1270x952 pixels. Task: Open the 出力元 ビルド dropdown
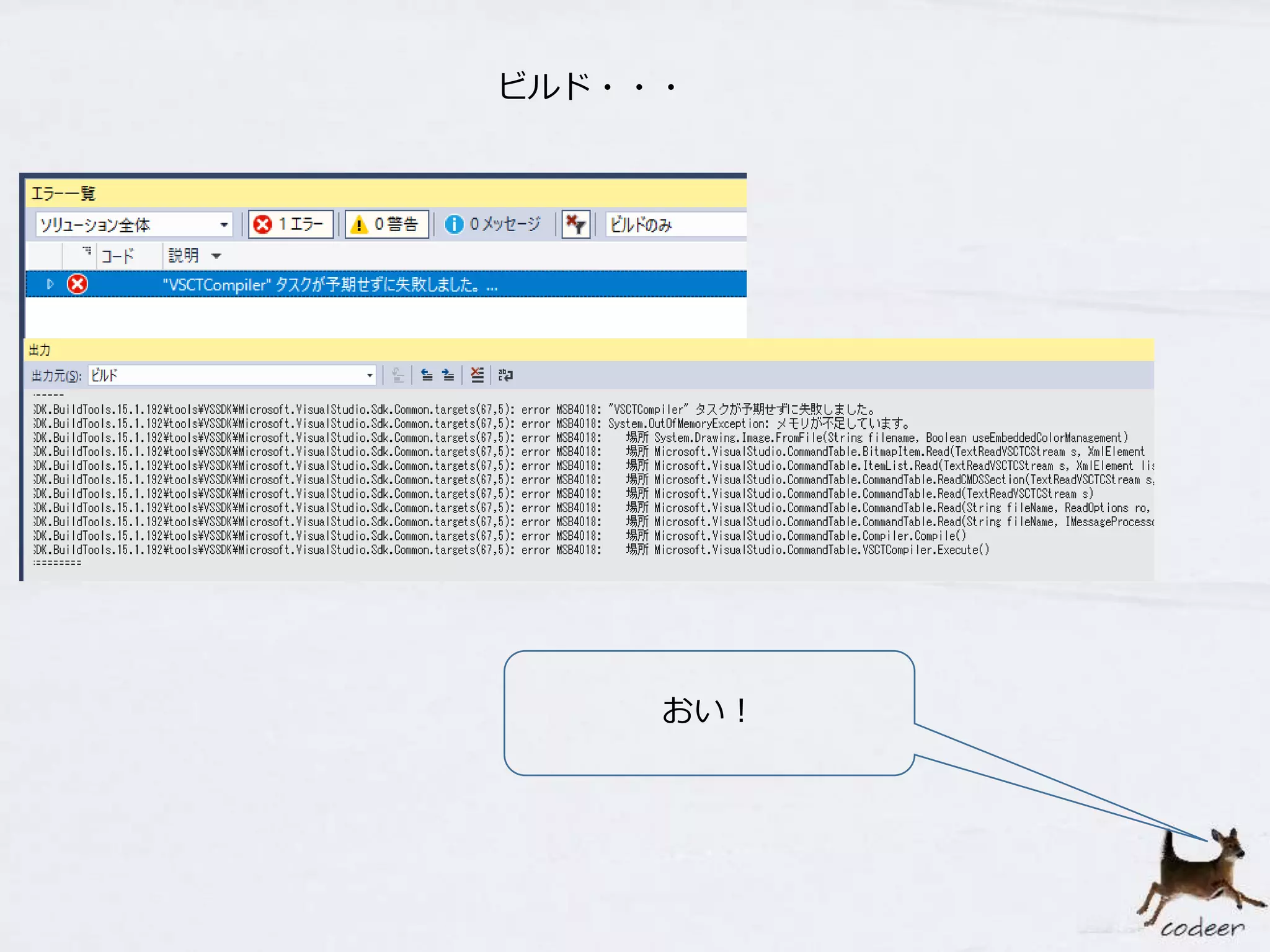click(232, 375)
